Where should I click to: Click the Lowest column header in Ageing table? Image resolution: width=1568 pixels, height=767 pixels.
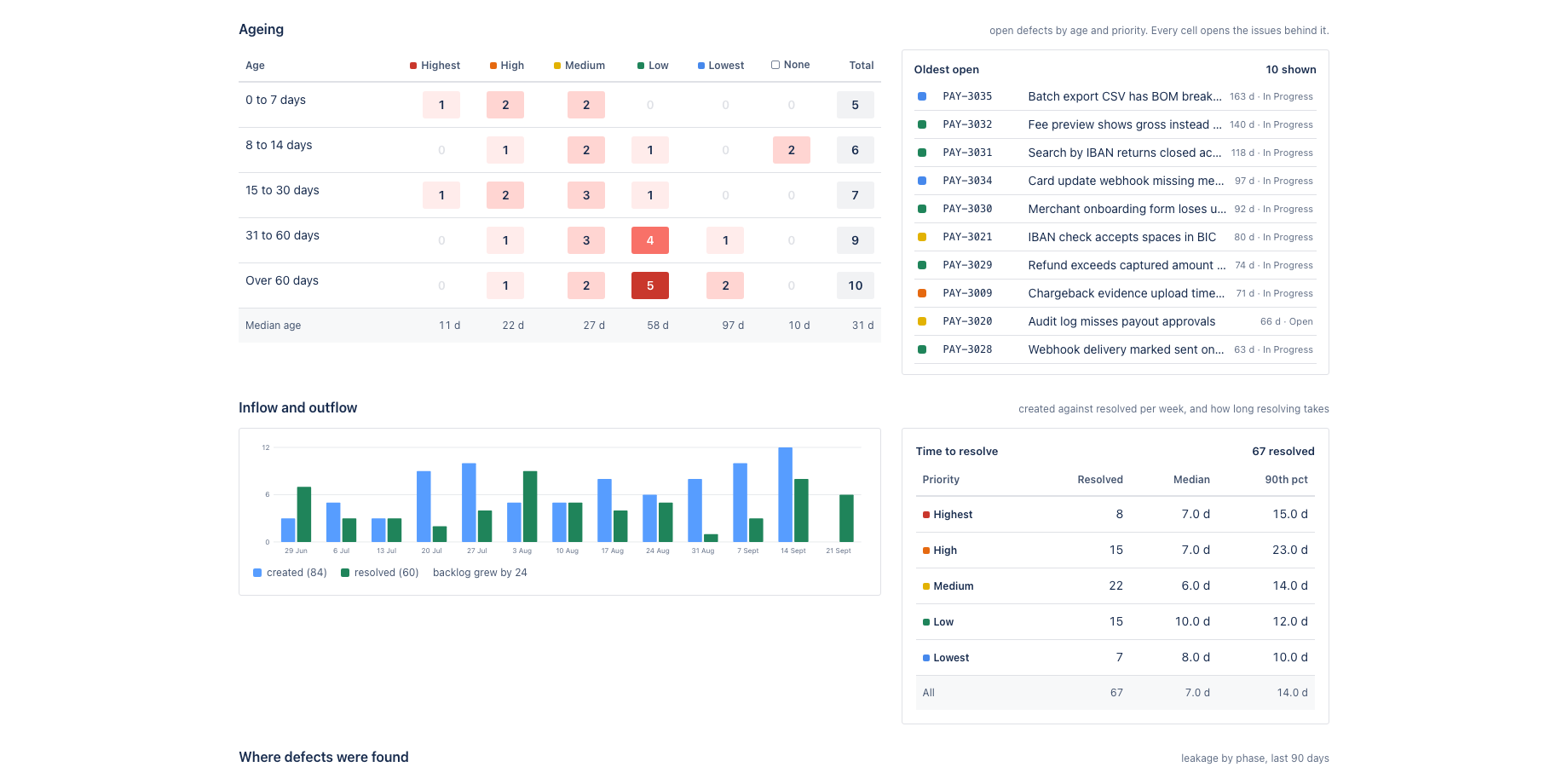pyautogui.click(x=721, y=66)
